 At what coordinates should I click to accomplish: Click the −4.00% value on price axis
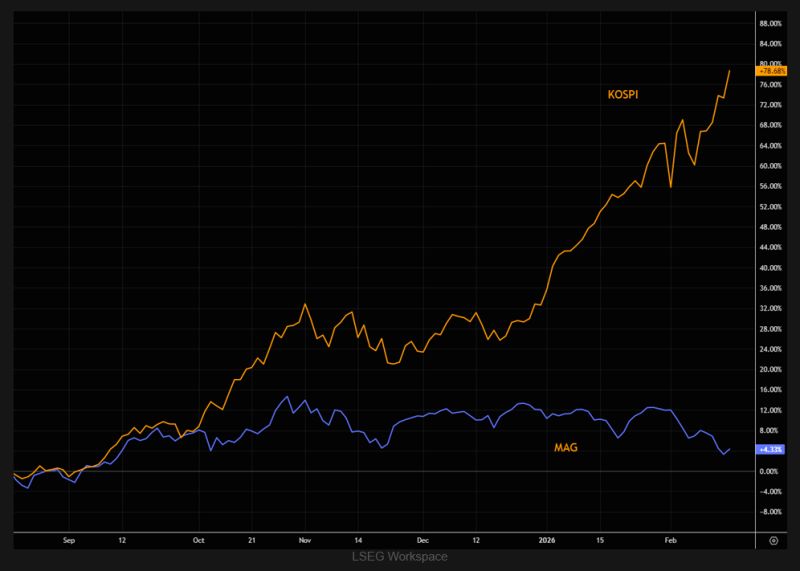769,491
